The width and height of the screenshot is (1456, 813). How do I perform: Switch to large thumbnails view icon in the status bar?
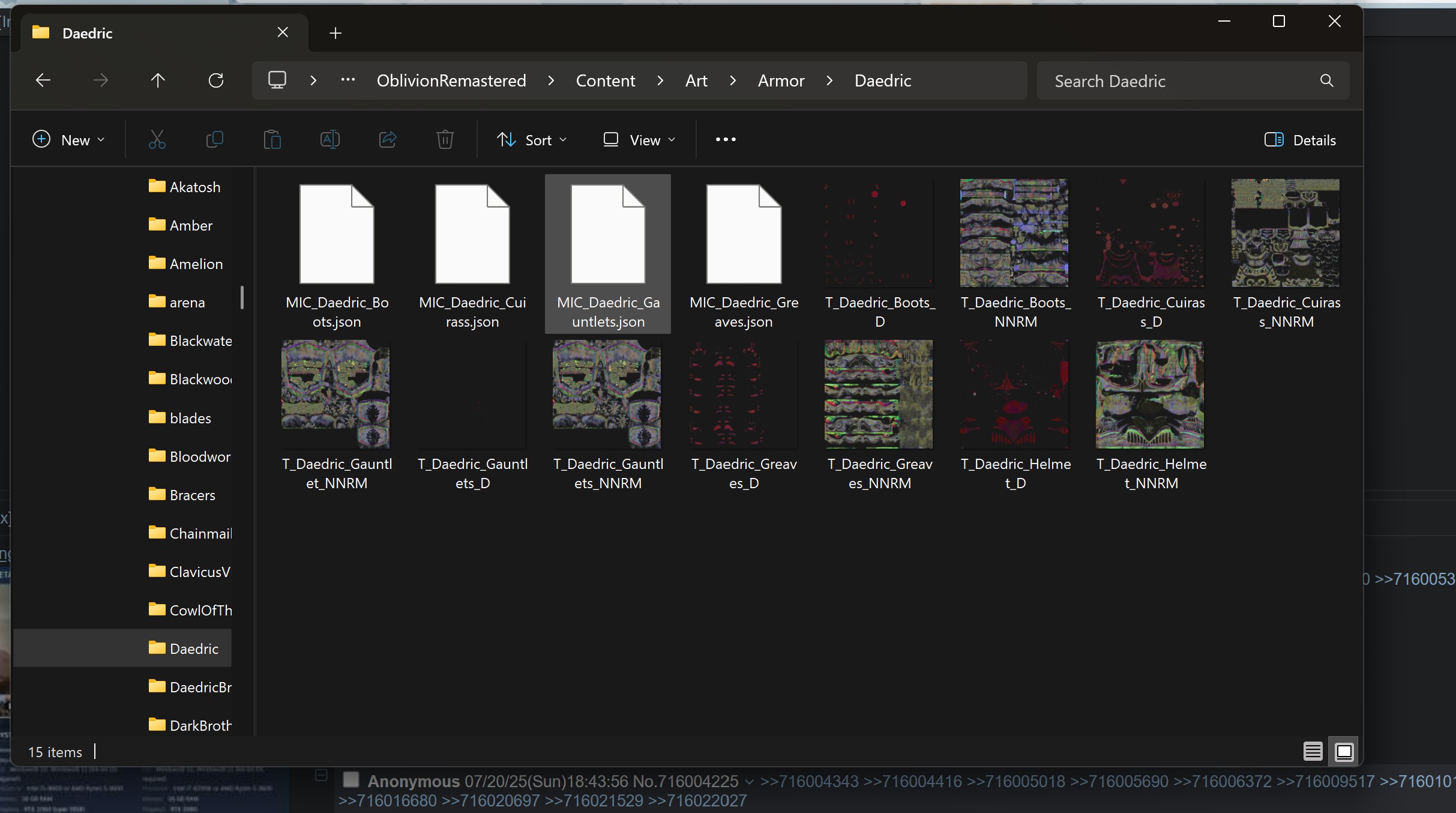coord(1344,752)
